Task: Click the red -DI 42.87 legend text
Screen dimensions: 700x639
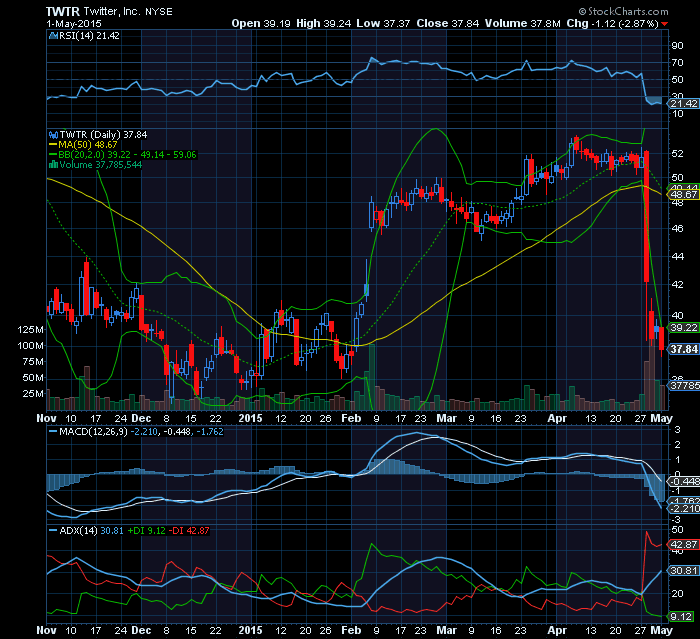Action: pyautogui.click(x=189, y=530)
